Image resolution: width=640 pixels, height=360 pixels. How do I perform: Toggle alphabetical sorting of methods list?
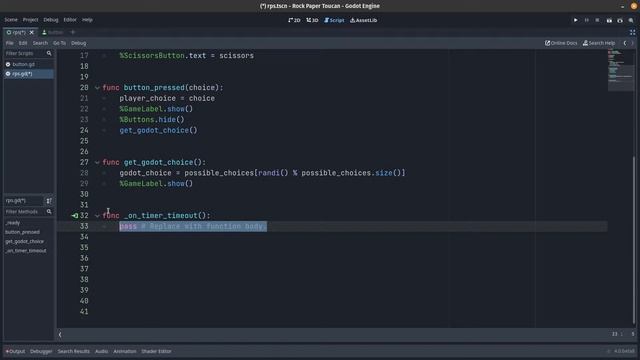pyautogui.click(x=49, y=201)
